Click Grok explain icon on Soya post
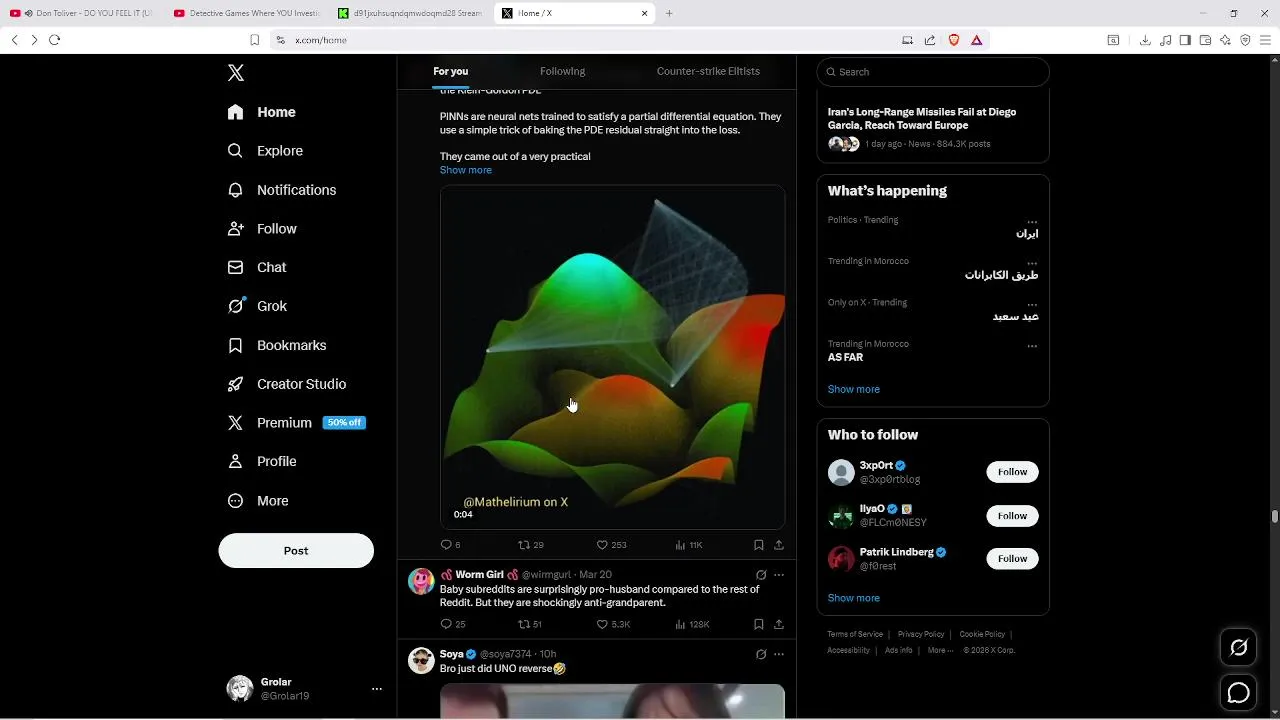The image size is (1280, 720). click(761, 654)
